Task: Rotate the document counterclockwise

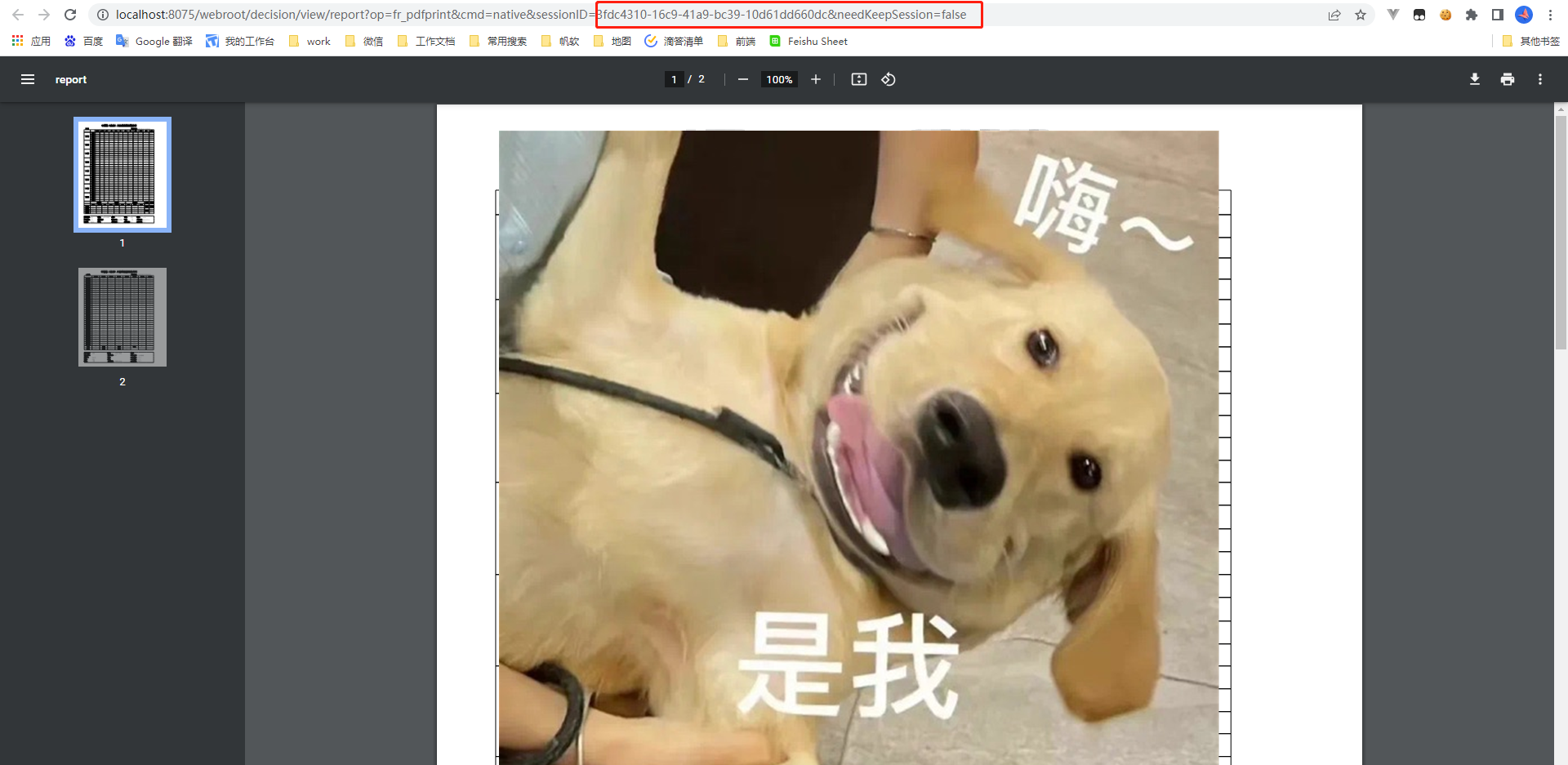Action: click(889, 79)
